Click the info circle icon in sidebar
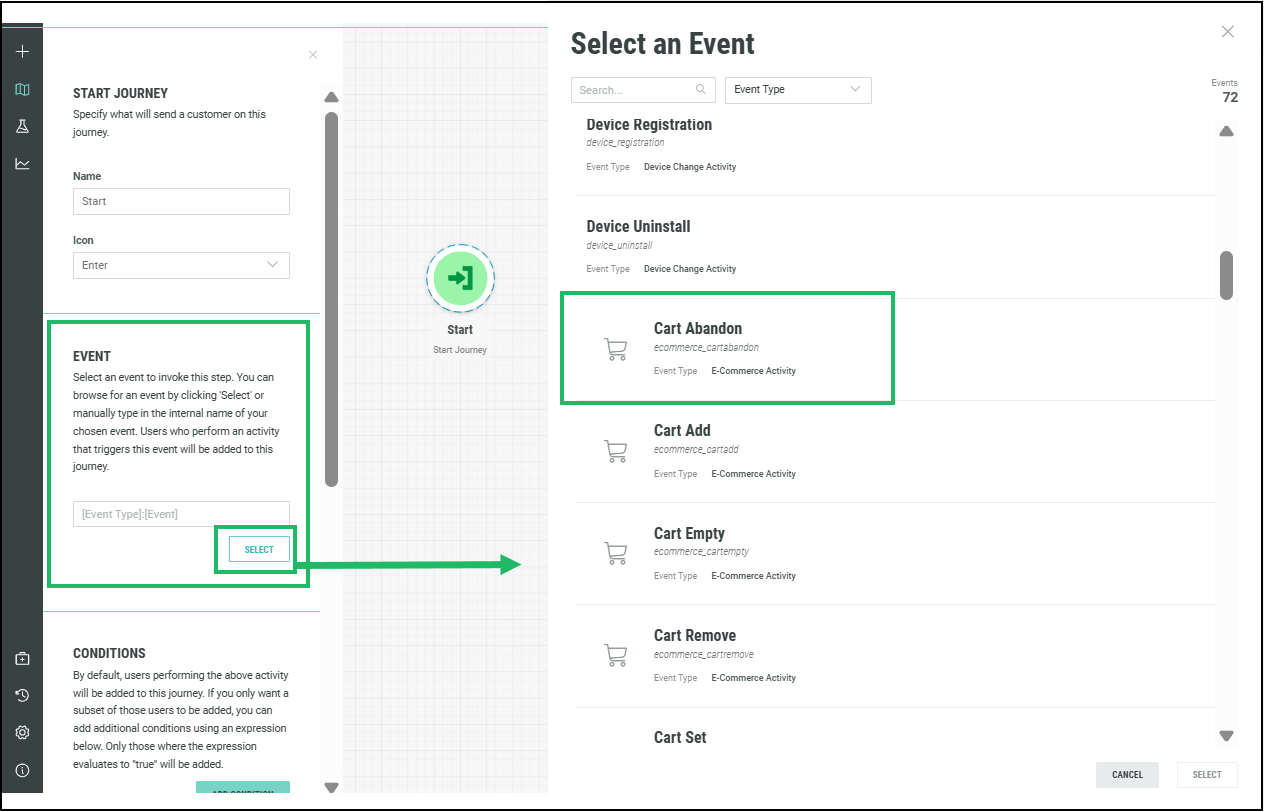 [22, 770]
